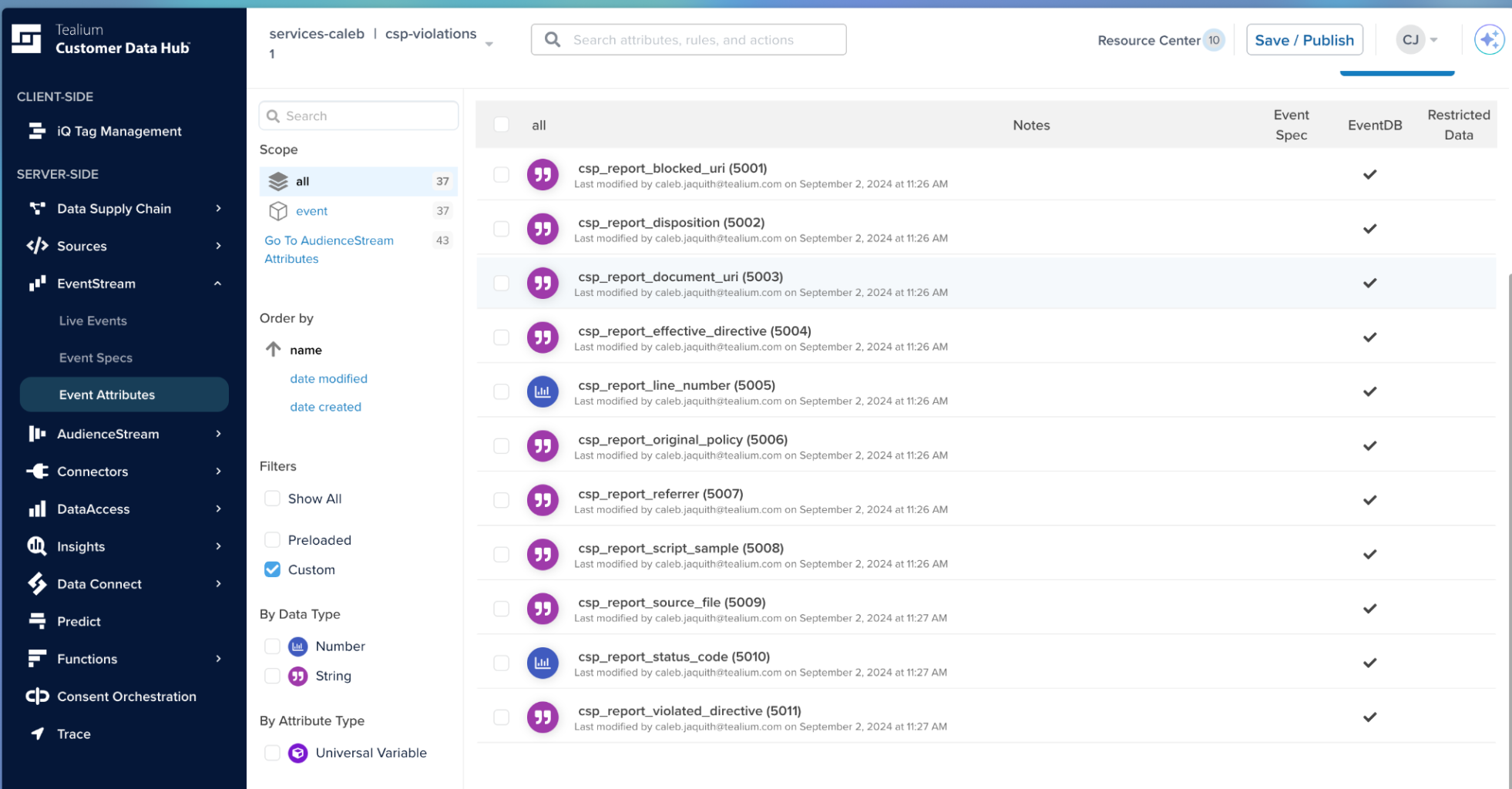This screenshot has height=789, width=1512.
Task: Select Event Attributes menu item
Action: pyautogui.click(x=124, y=394)
